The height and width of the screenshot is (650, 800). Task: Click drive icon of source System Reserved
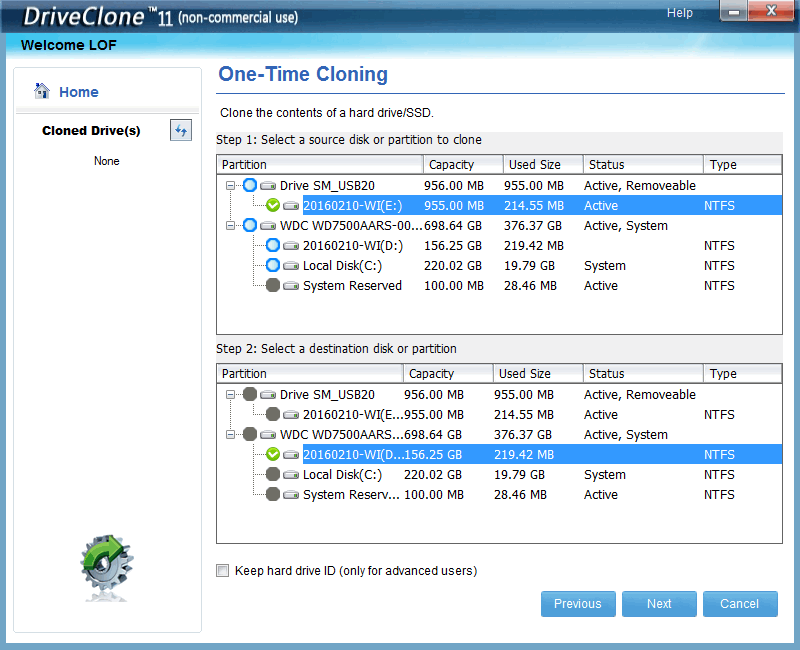coord(291,286)
